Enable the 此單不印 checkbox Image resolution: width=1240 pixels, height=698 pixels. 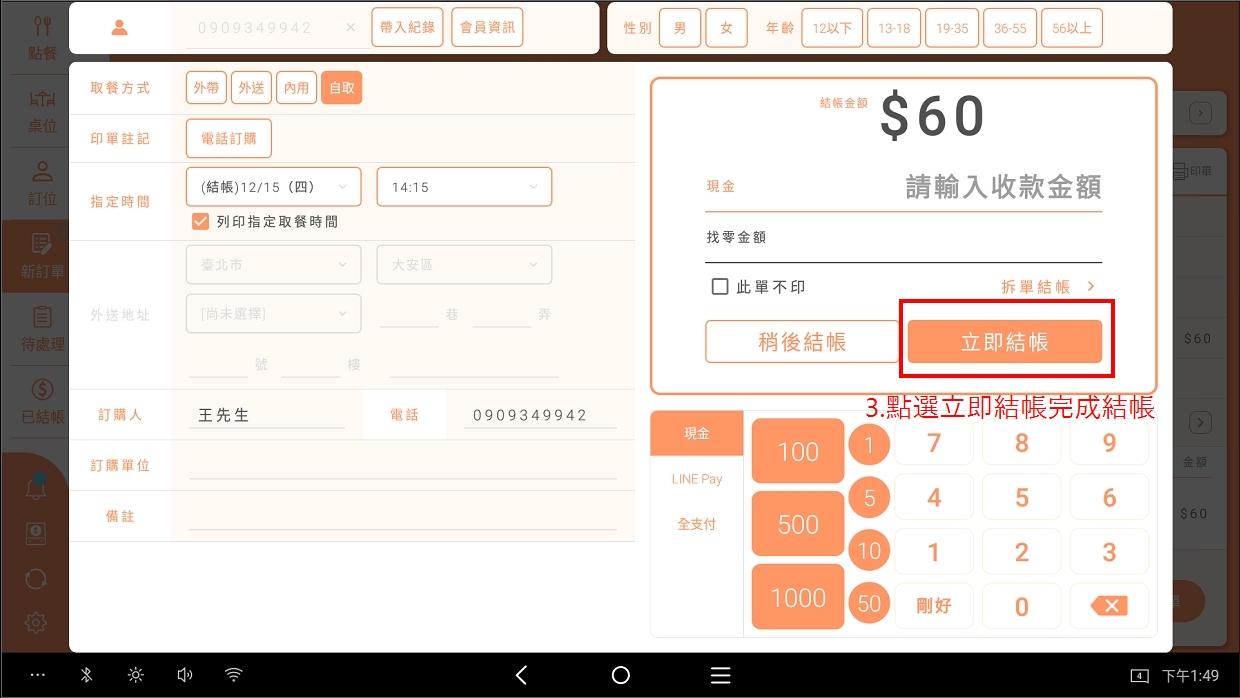[x=719, y=287]
